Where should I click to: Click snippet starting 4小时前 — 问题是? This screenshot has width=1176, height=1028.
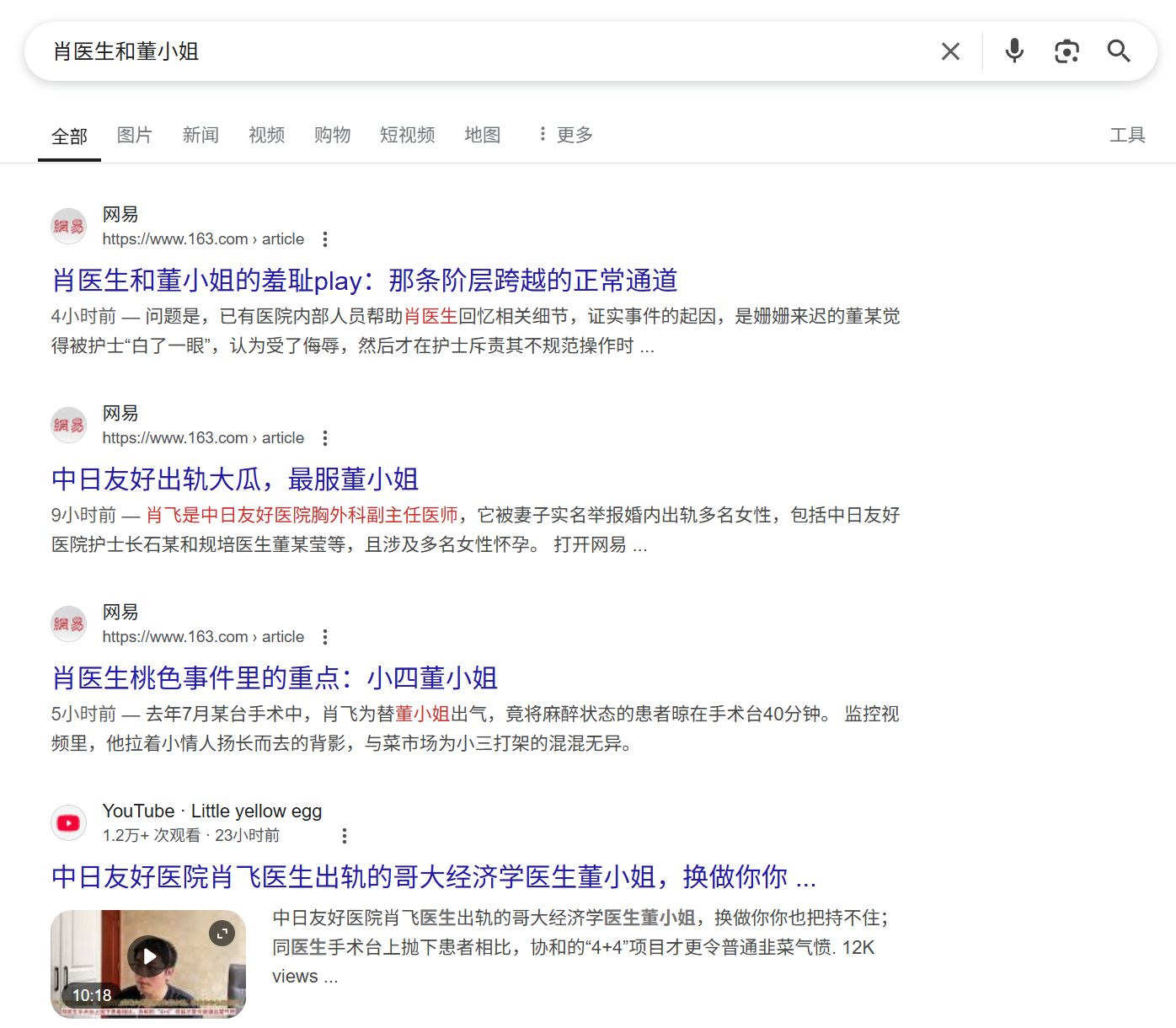pos(476,331)
